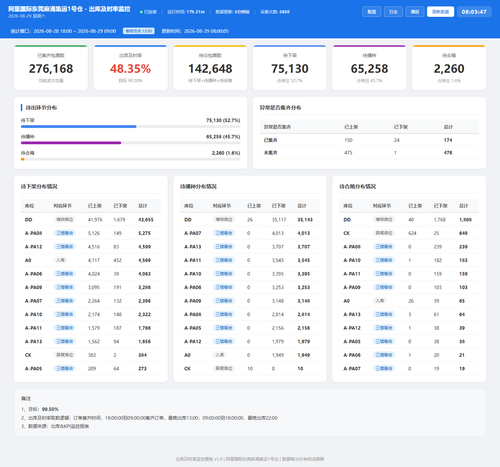
Task: Click the blue tag in A-PA11 row of 待播种 table
Action: [224, 260]
